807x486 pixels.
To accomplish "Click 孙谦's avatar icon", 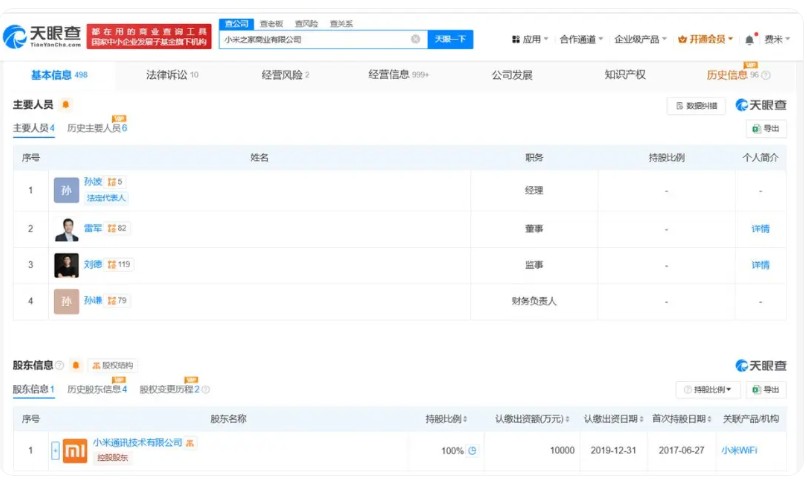I will coord(66,301).
